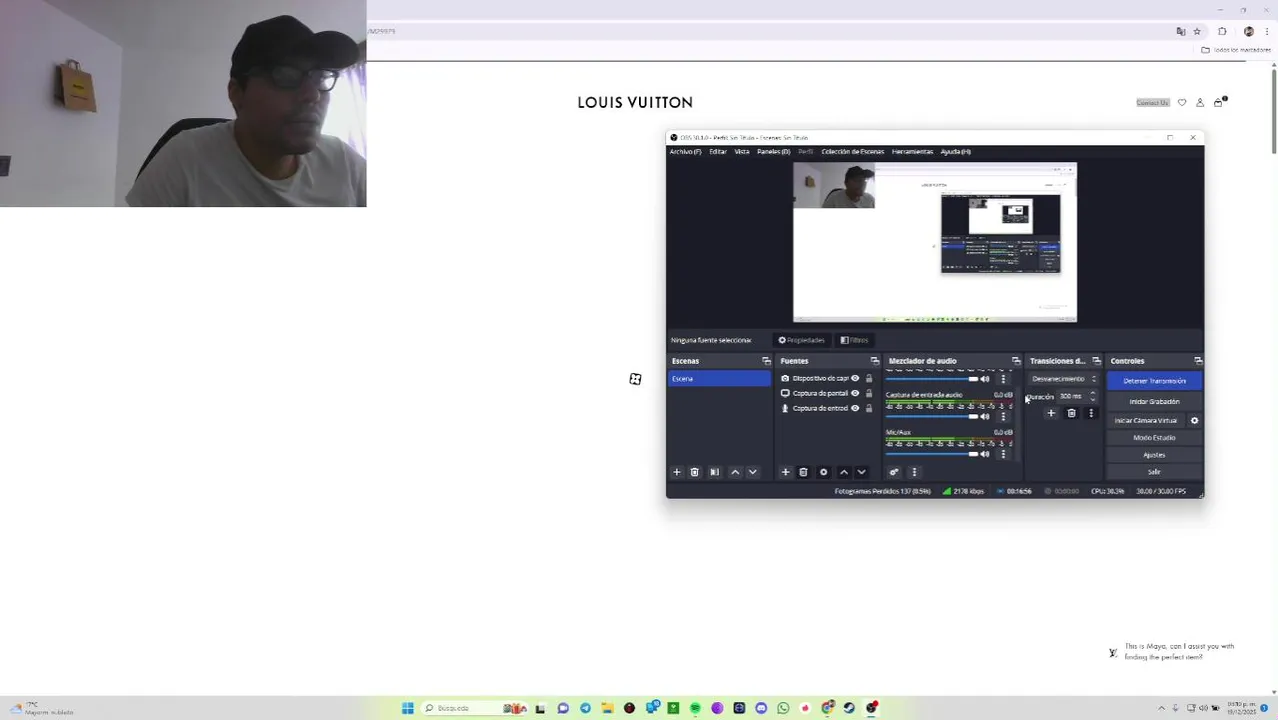Open Desvanecimiento transition dropdown
1278x720 pixels.
click(1064, 379)
